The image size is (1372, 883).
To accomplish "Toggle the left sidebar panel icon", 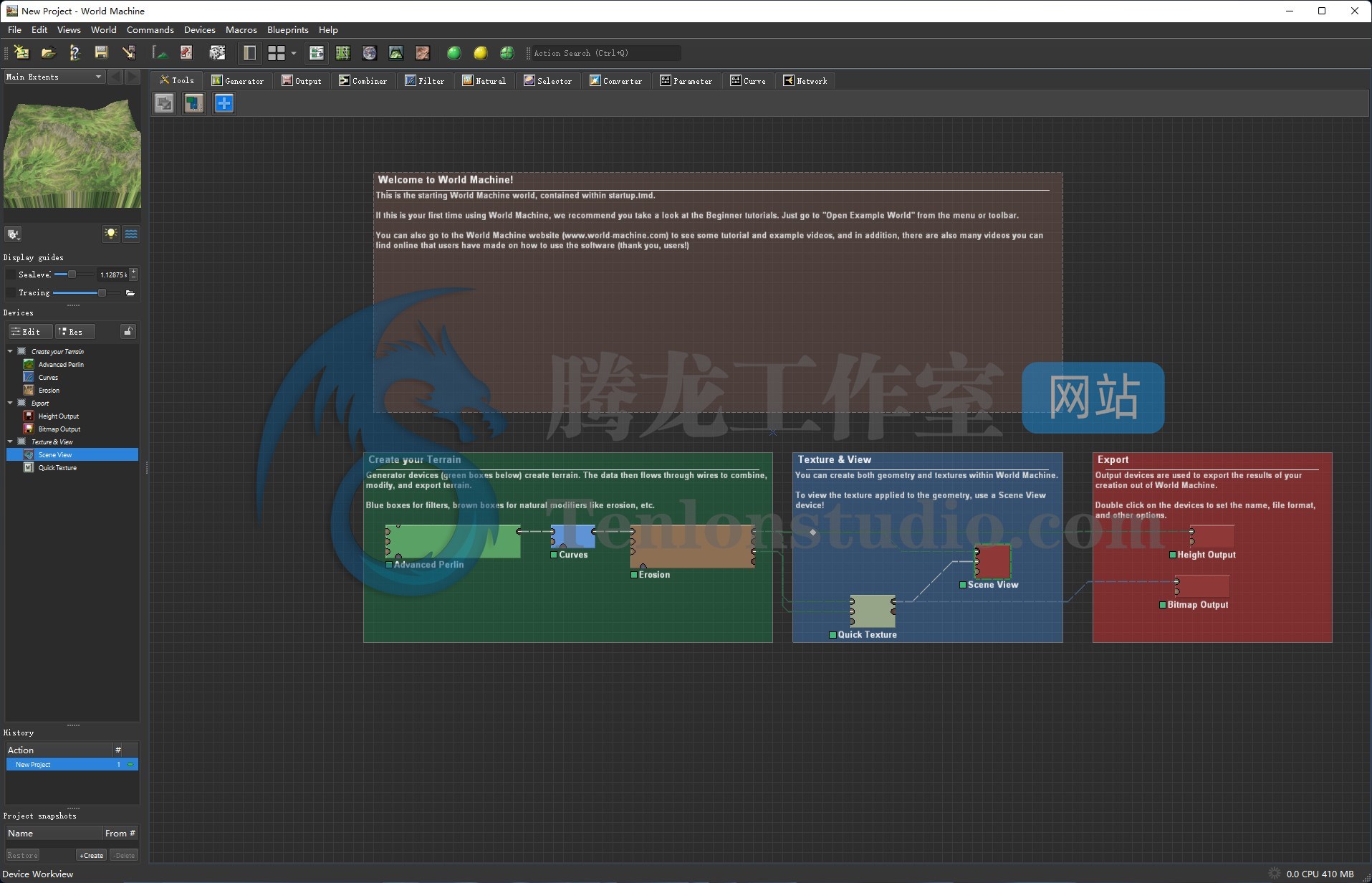I will 249,53.
